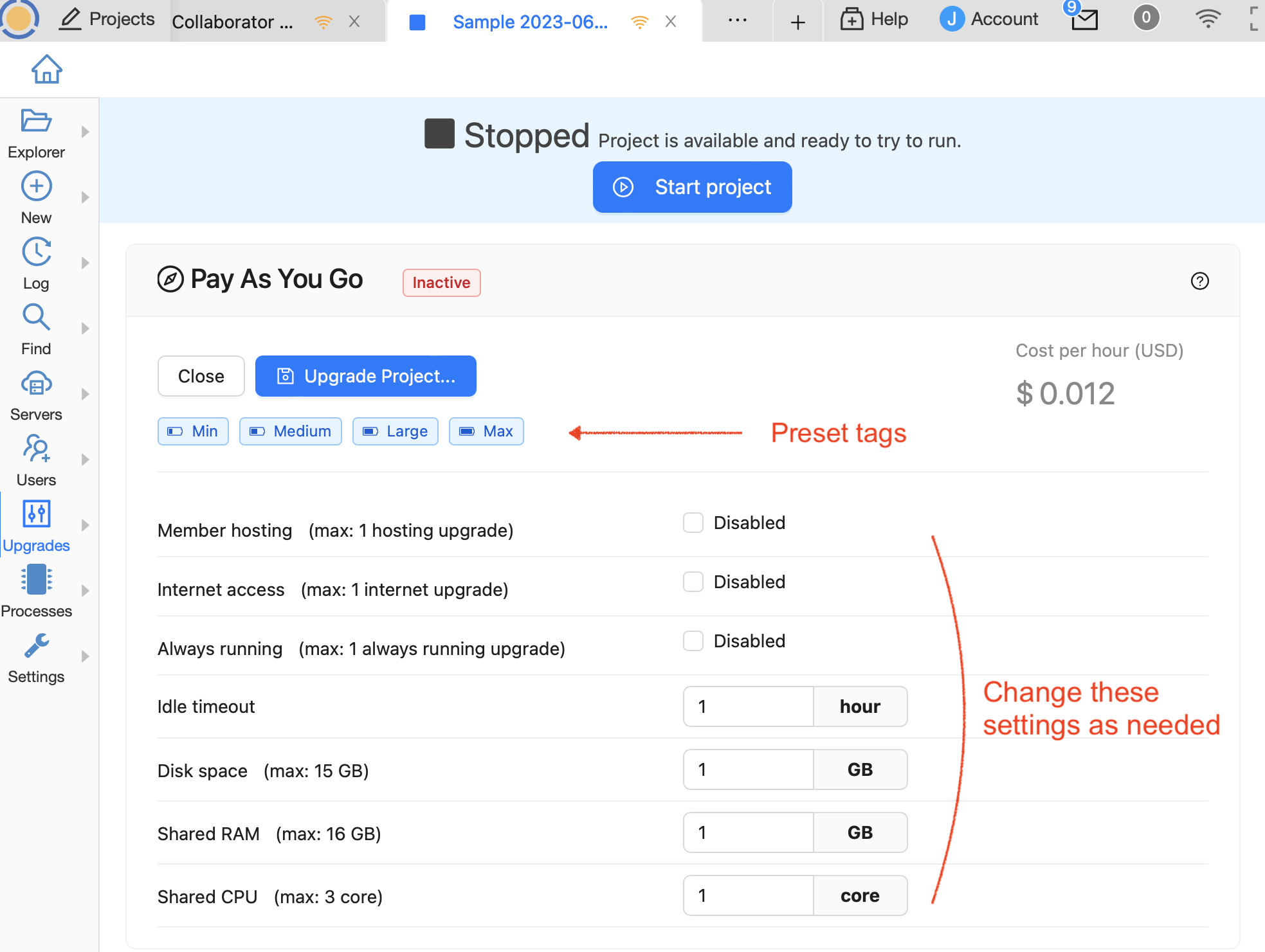Expand the Upgrades flyout arrow
Screen dimensions: 1265x952
click(85, 525)
